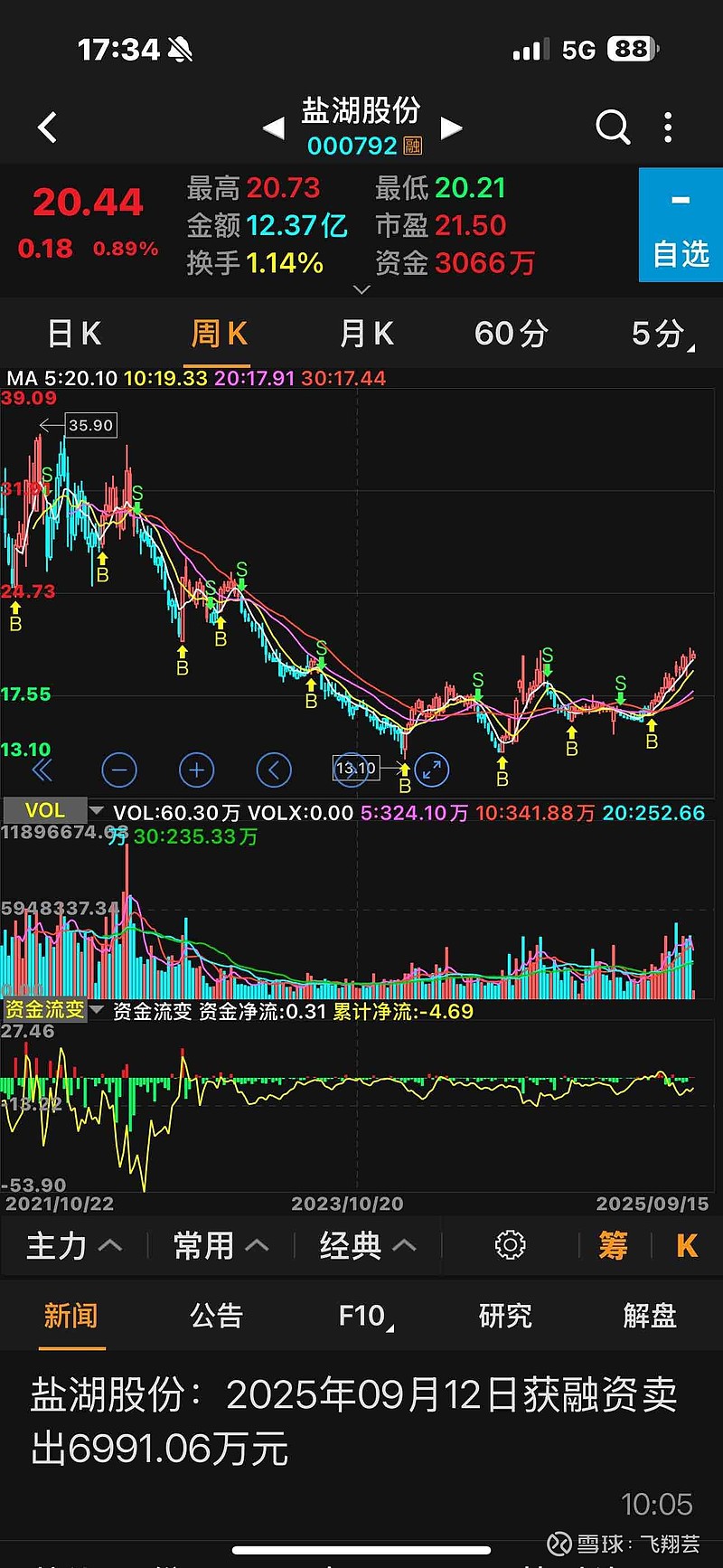Tap the 0.89% change percentage
Viewport: 723px width, 1568px height.
point(126,249)
